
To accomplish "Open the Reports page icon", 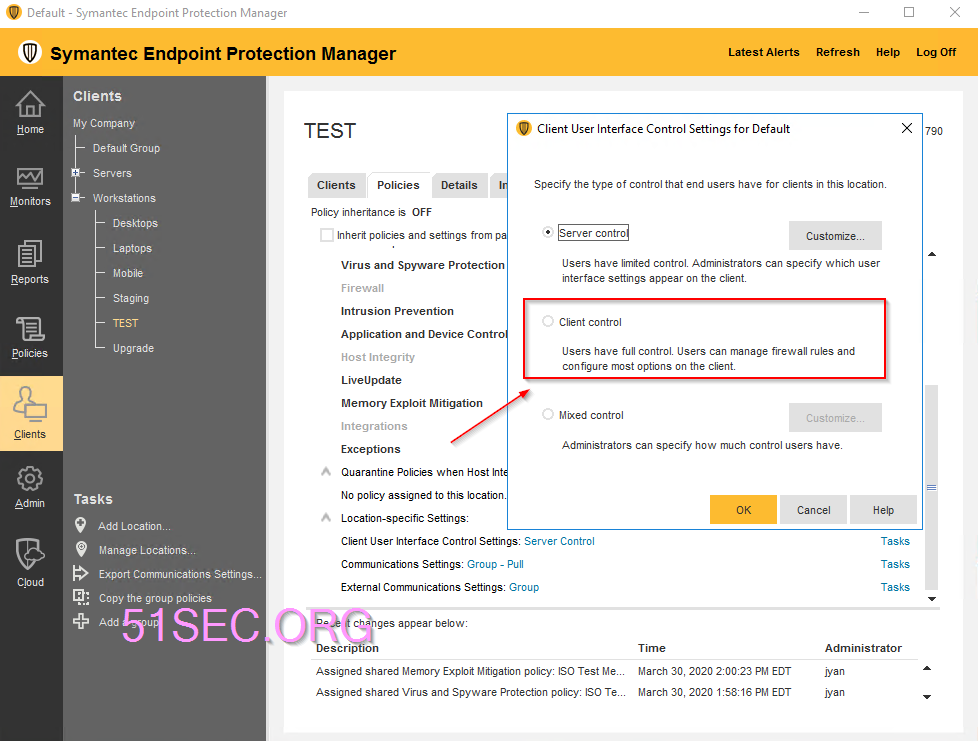I will (x=30, y=254).
